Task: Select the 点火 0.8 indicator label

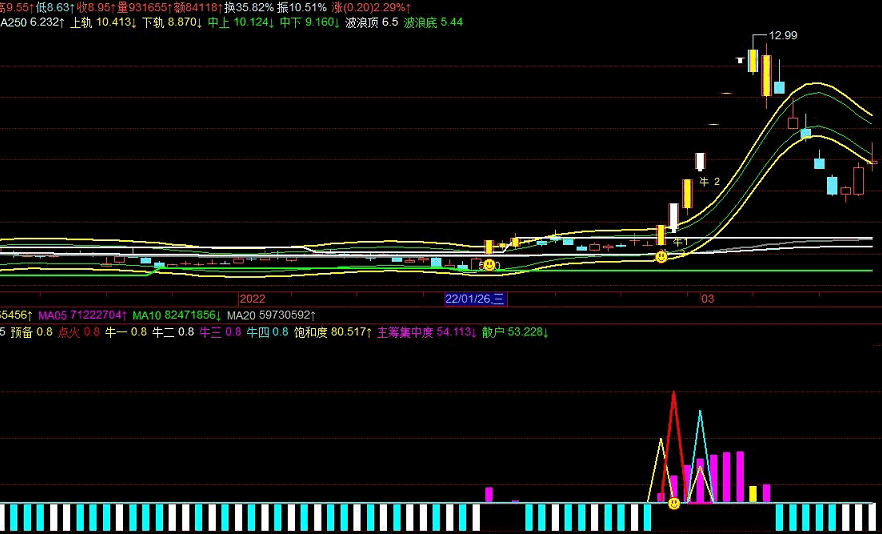Action: click(x=79, y=332)
